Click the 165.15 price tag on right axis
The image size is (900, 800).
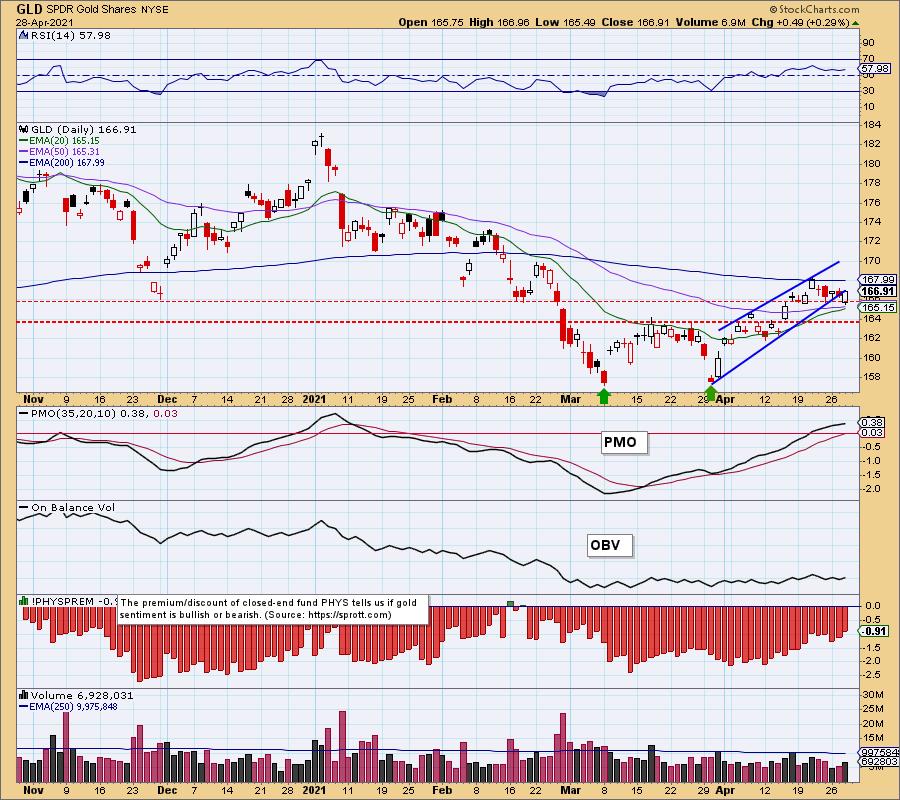point(879,308)
